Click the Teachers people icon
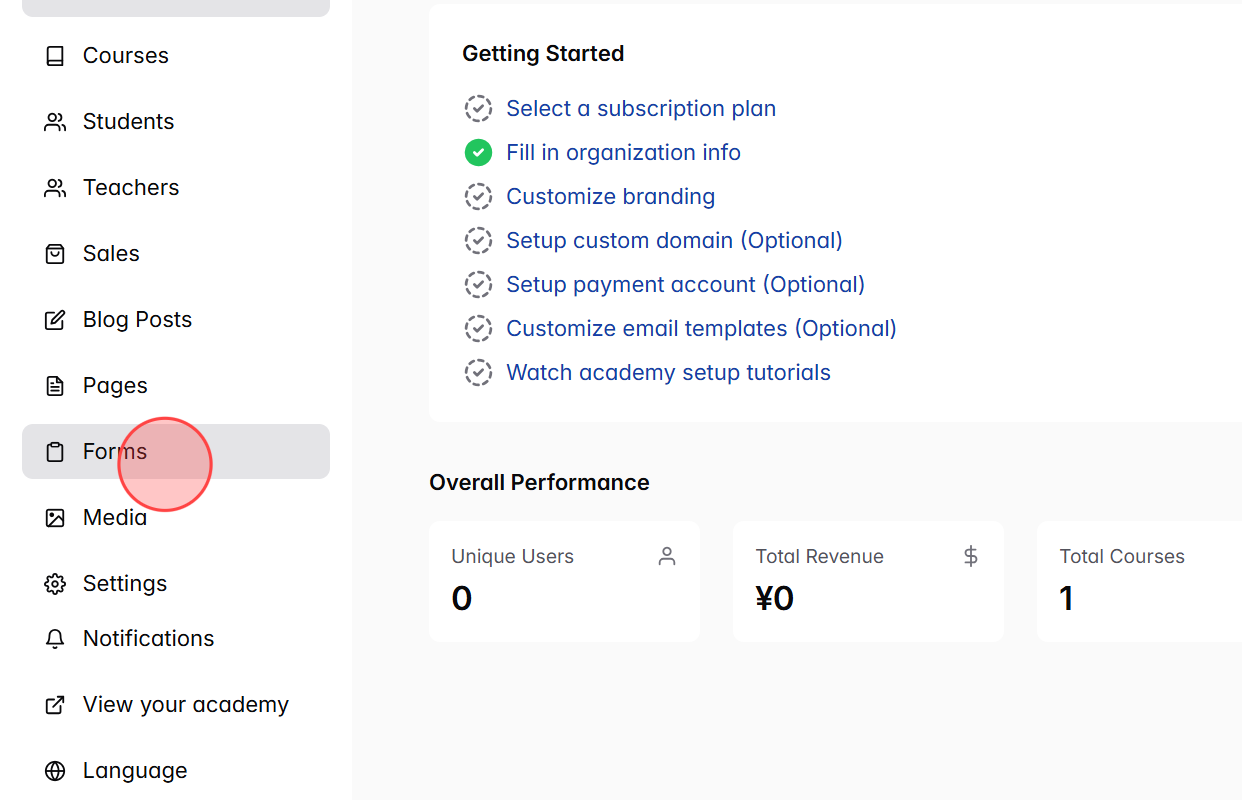 tap(55, 187)
